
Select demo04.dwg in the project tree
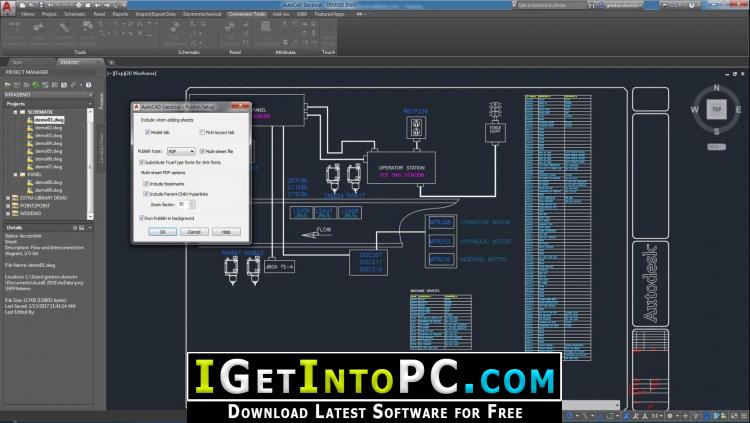[x=48, y=143]
